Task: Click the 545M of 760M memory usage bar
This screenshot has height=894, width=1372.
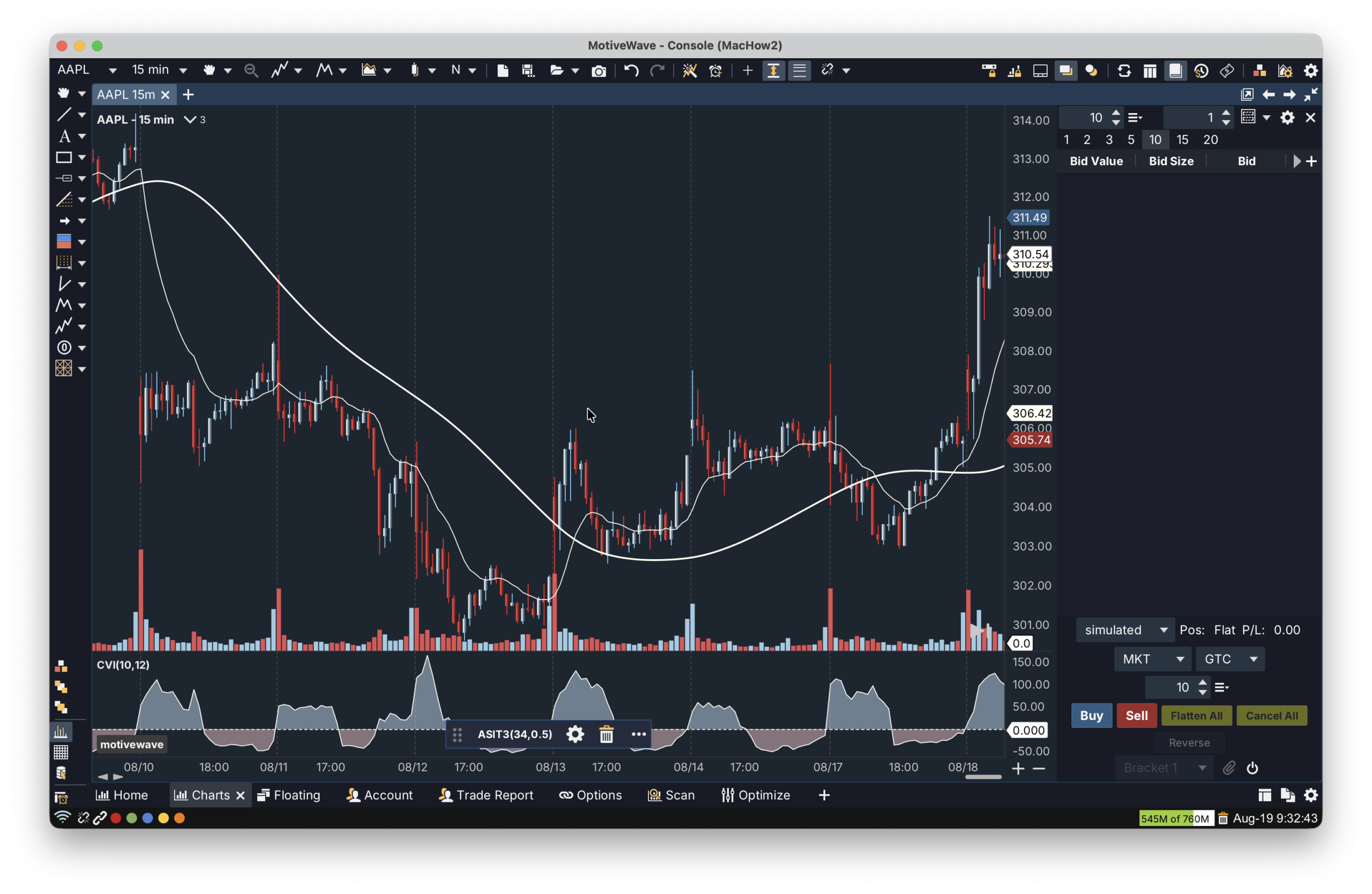Action: point(1176,818)
